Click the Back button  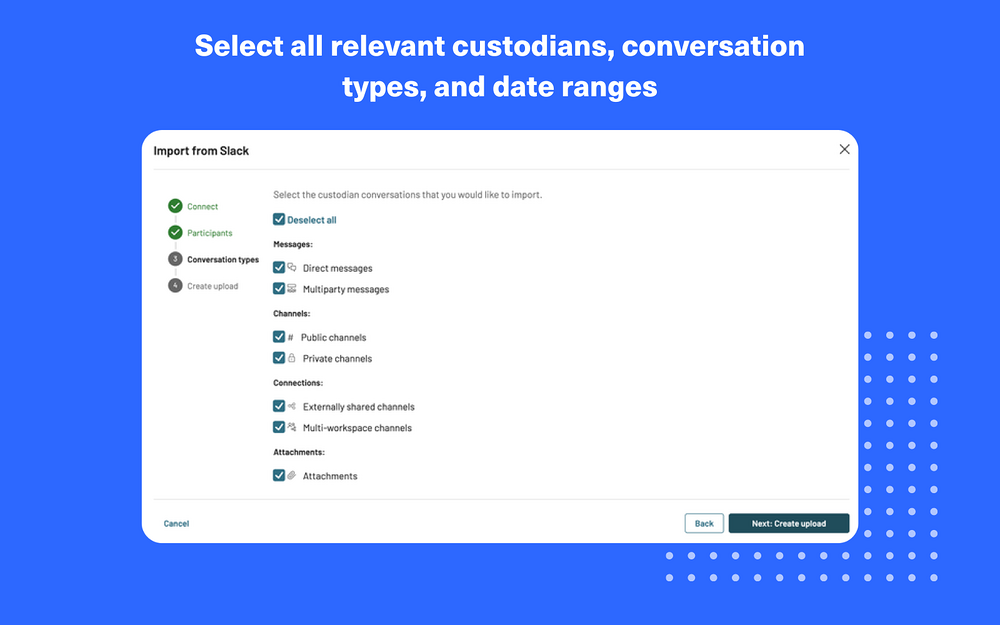[x=704, y=524]
